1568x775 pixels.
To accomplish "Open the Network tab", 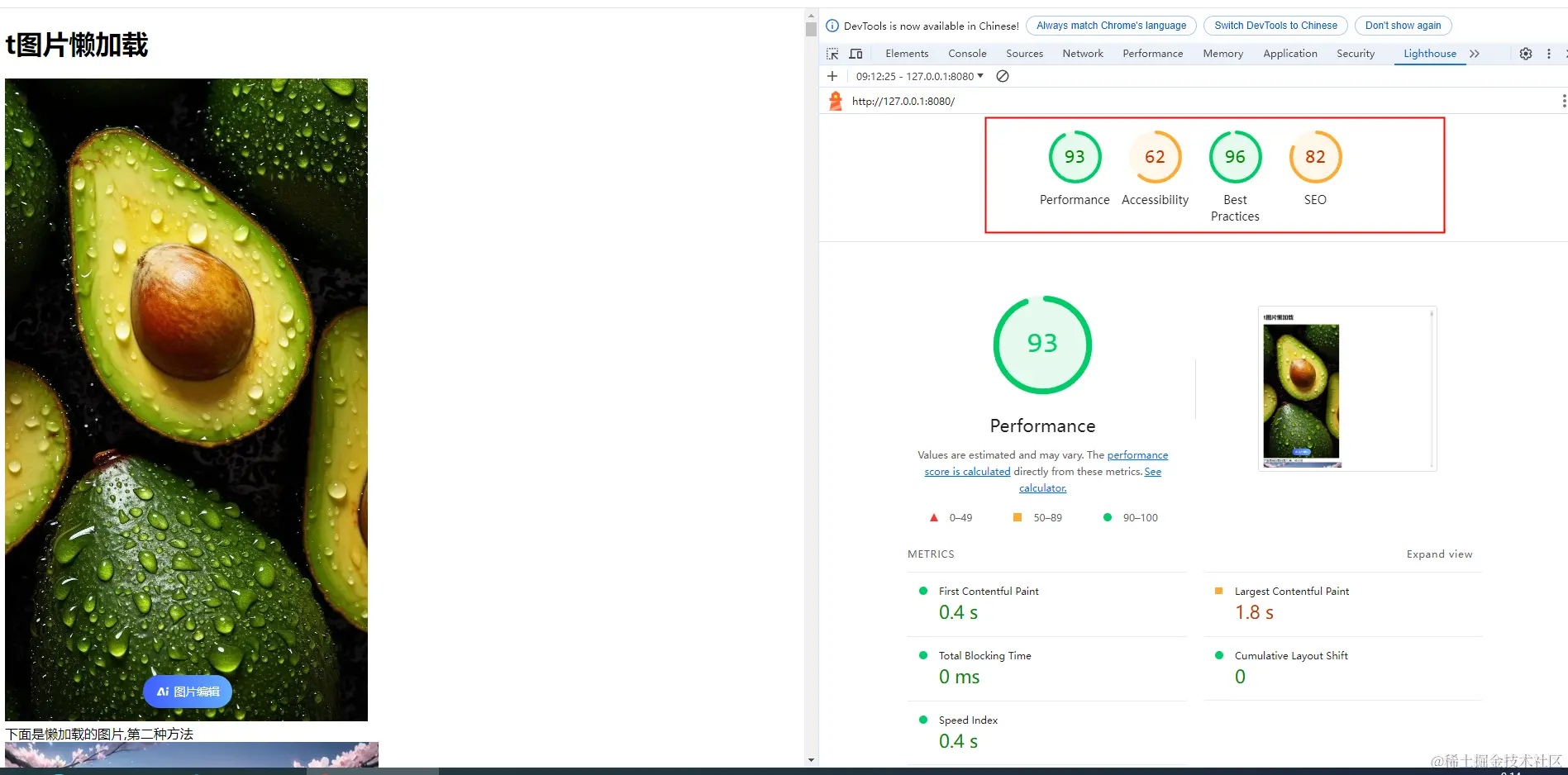I will (1083, 54).
